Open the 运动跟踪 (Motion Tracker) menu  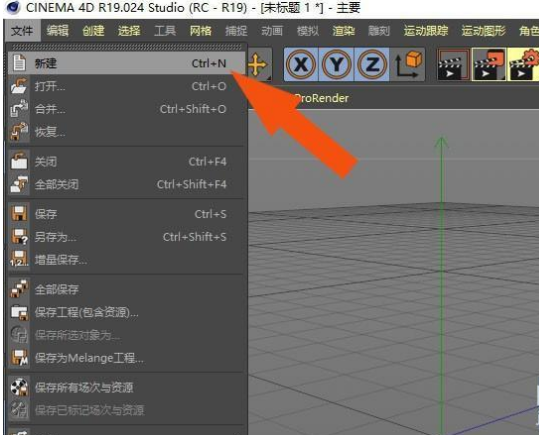426,31
